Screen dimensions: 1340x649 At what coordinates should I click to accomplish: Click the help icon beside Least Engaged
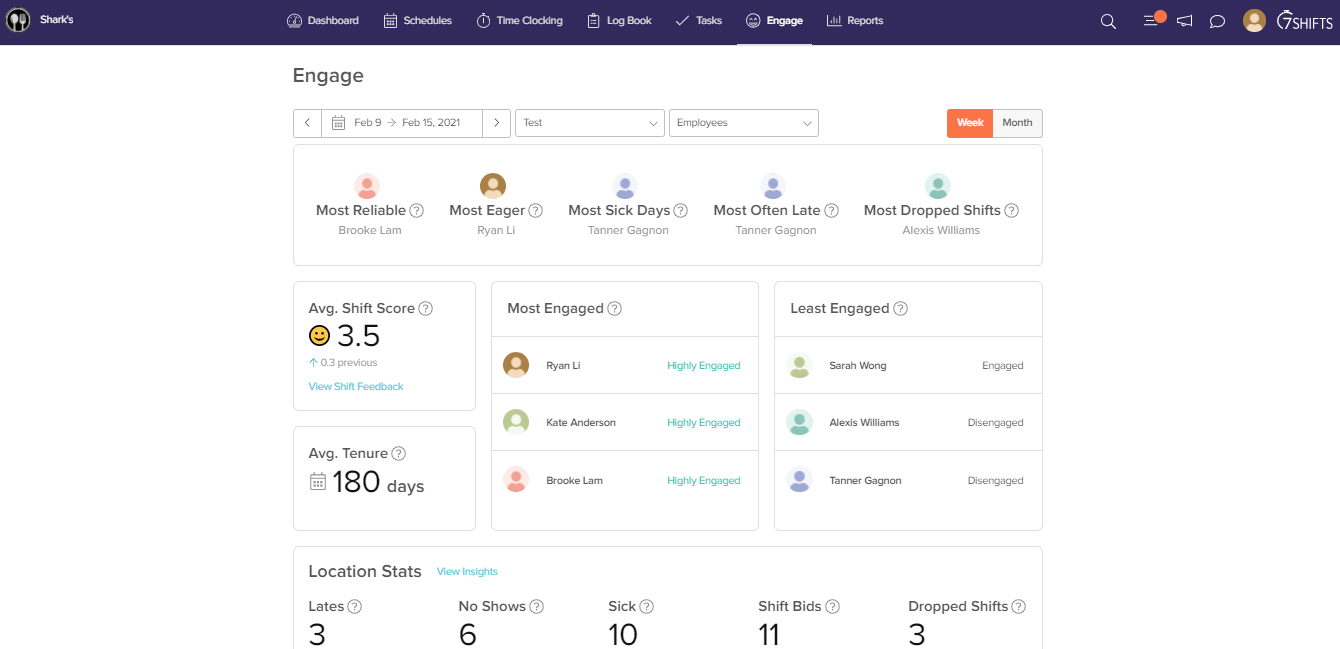point(900,308)
